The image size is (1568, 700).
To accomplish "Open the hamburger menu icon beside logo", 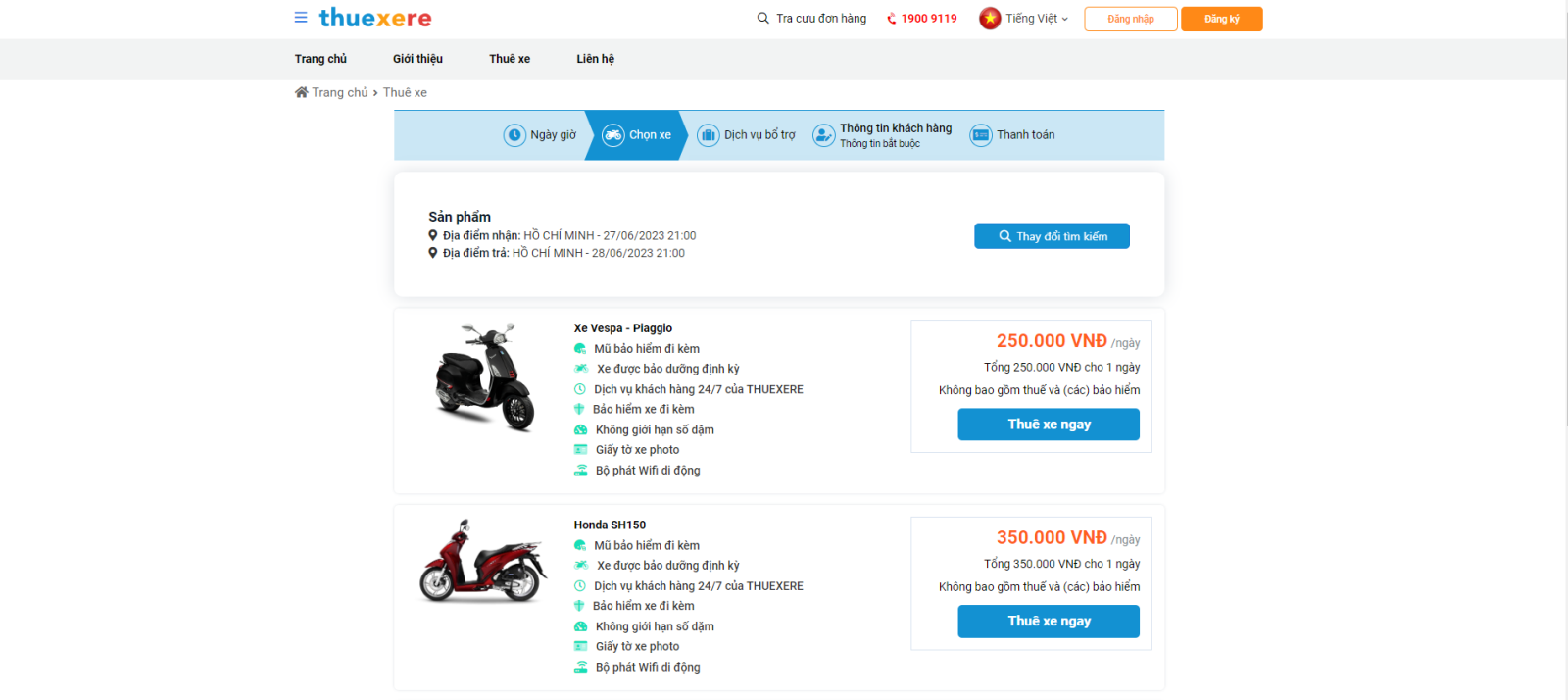I will coord(301,18).
